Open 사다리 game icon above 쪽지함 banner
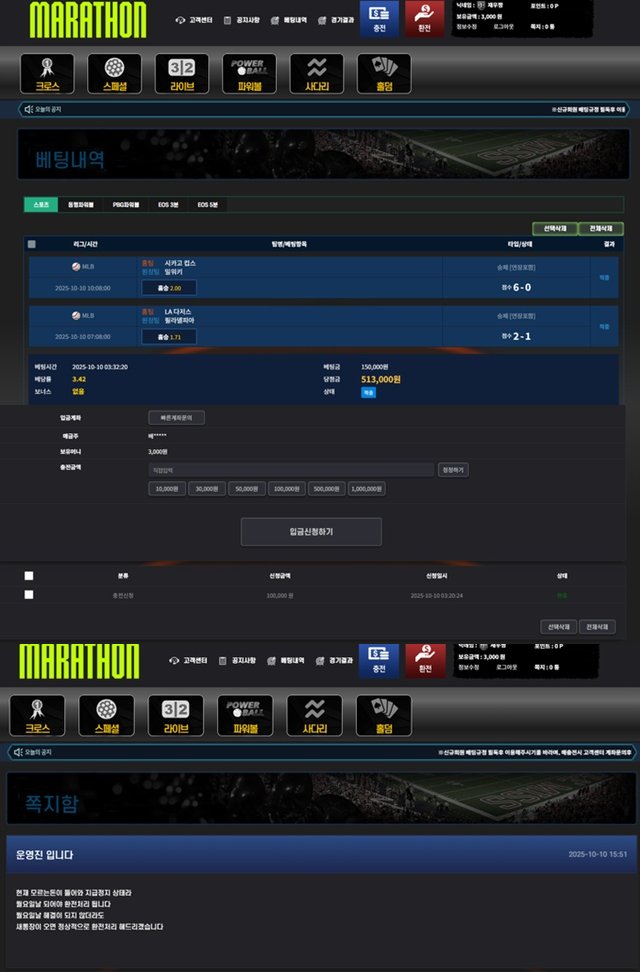This screenshot has width=640, height=972. pos(314,715)
